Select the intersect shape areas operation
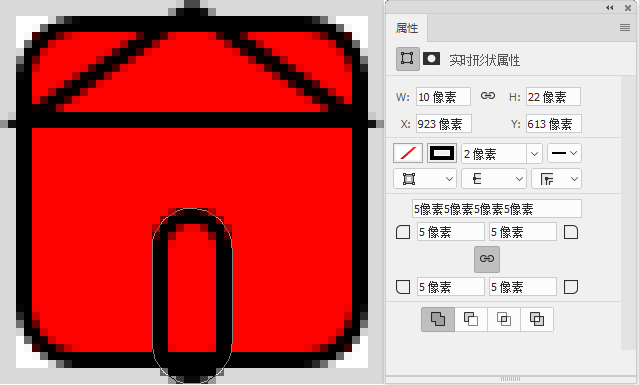 pyautogui.click(x=504, y=319)
